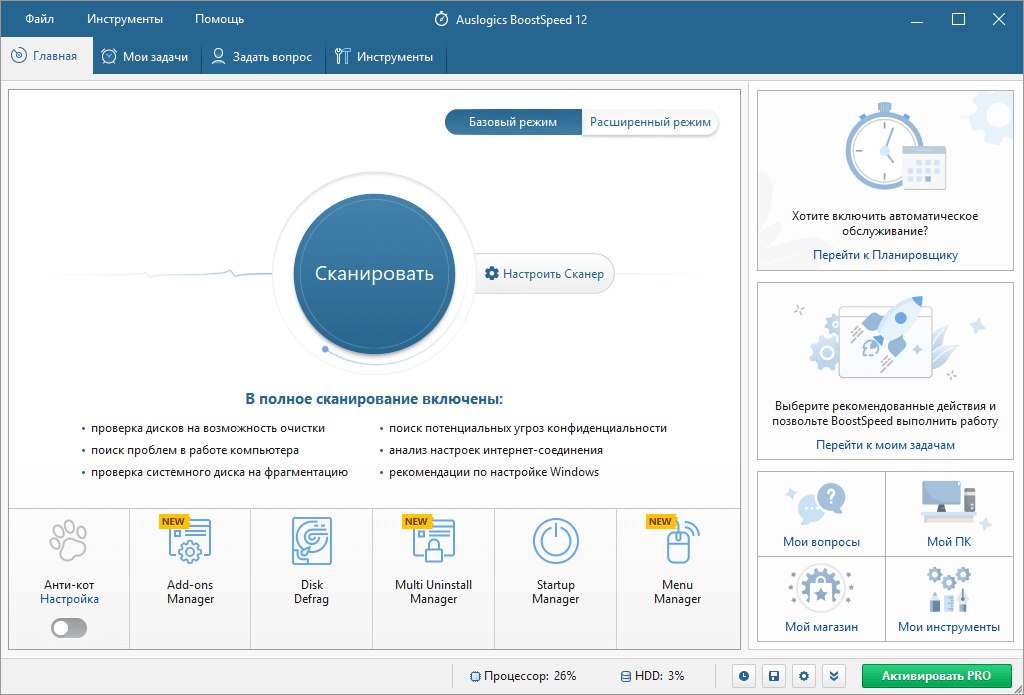1024x695 pixels.
Task: Switch to the Инструменты tab with tools icon
Action: coord(385,56)
